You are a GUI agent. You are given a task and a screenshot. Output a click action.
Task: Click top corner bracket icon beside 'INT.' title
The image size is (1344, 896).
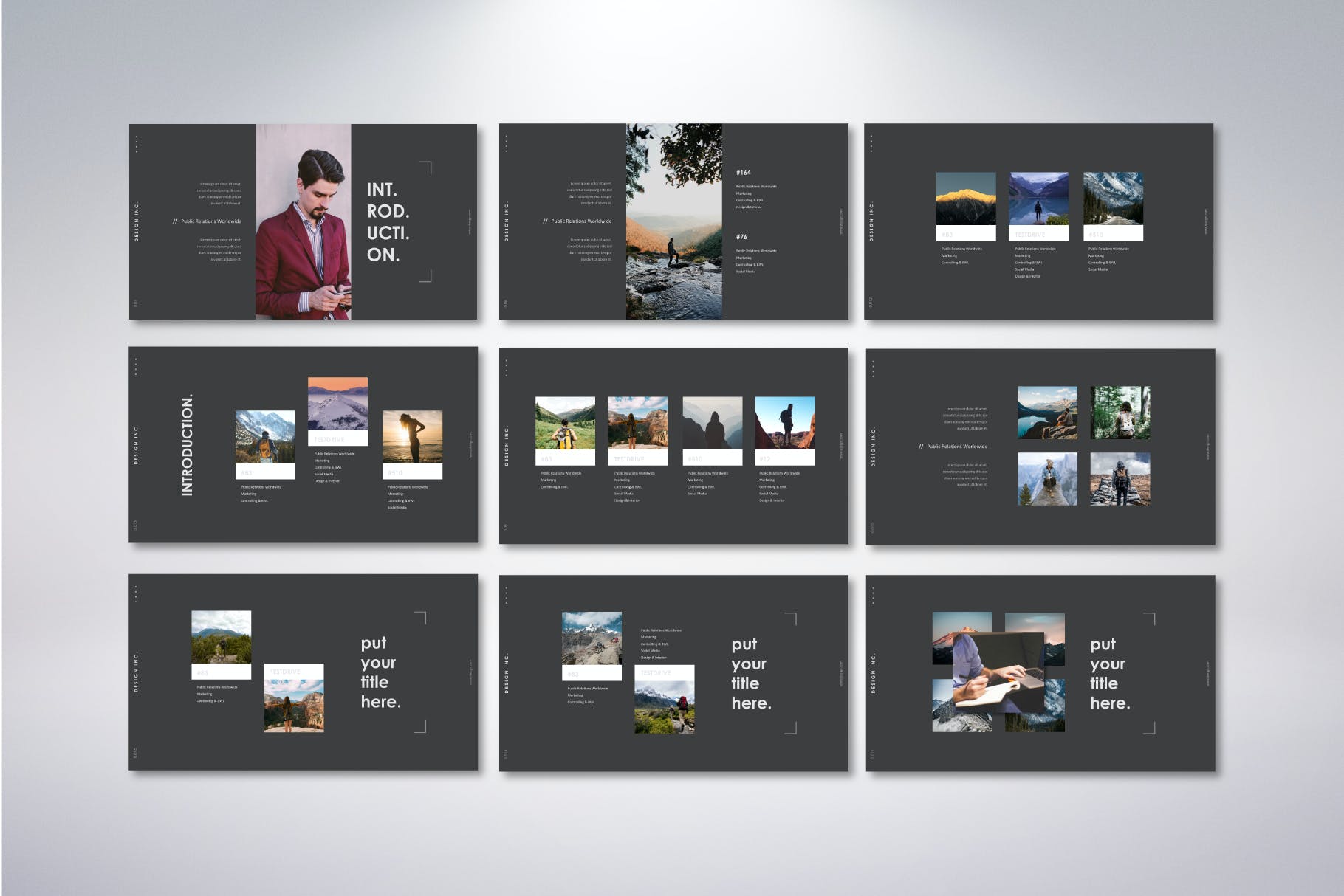[x=425, y=167]
